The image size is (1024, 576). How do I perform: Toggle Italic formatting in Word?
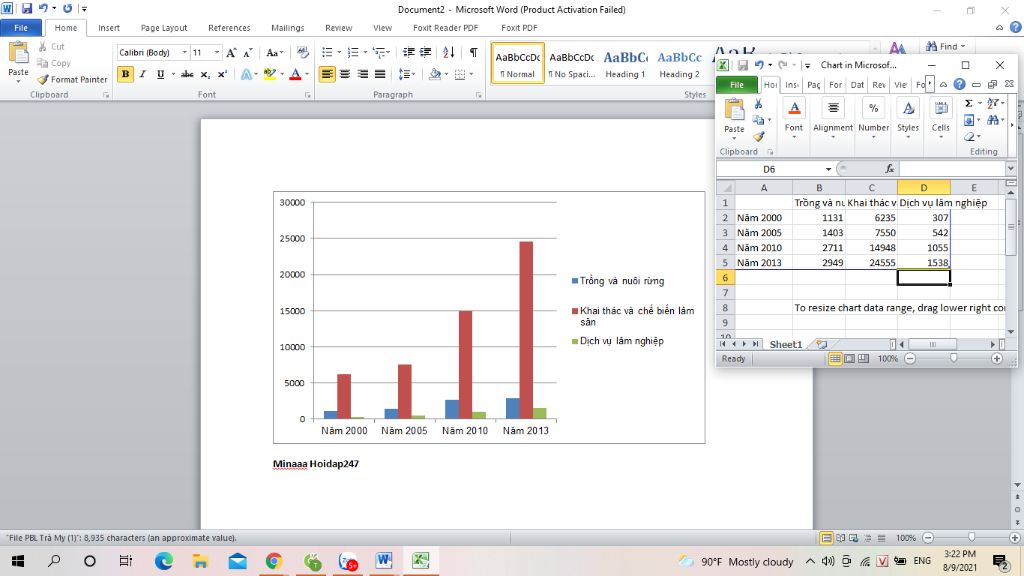[x=142, y=74]
